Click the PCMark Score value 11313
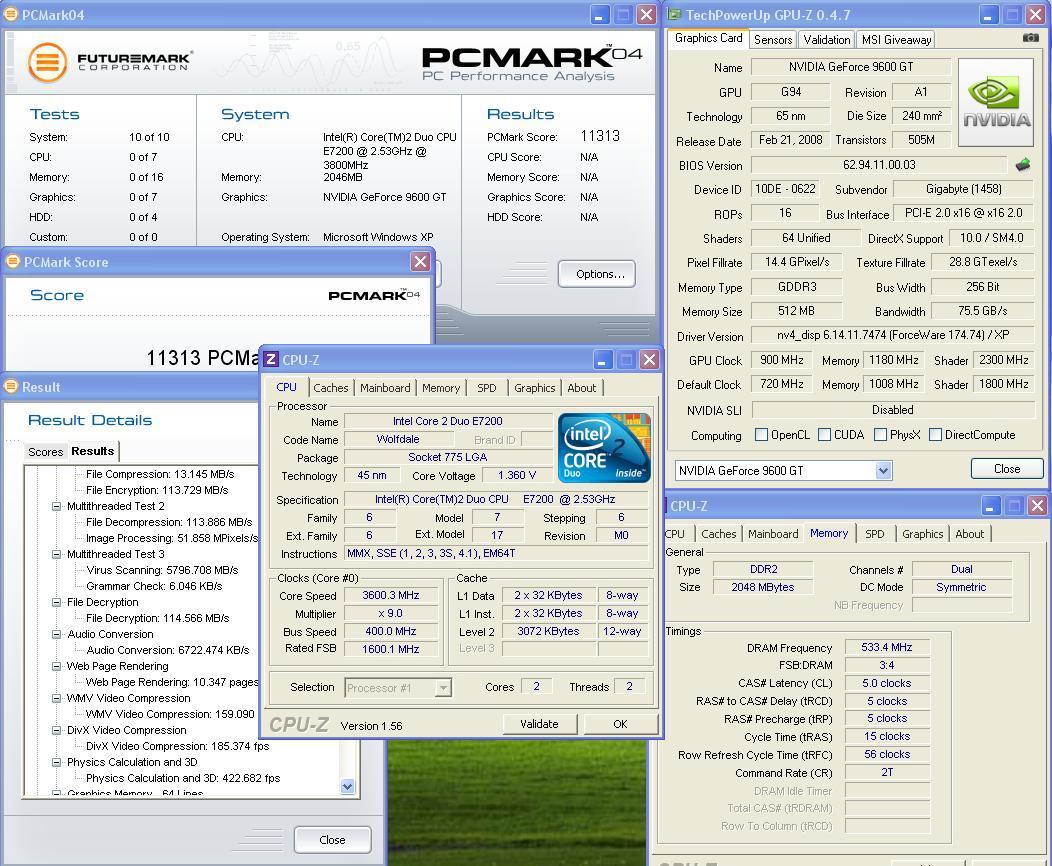 600,136
